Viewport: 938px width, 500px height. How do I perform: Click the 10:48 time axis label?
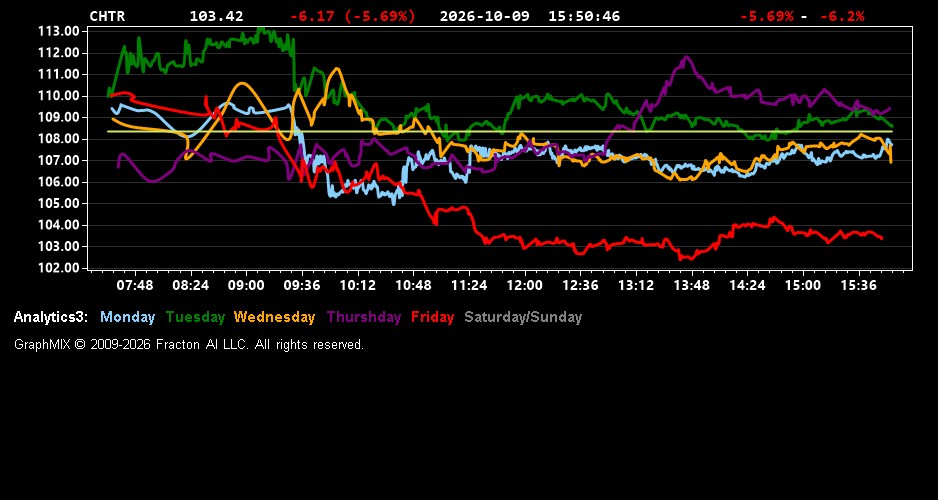tap(413, 285)
